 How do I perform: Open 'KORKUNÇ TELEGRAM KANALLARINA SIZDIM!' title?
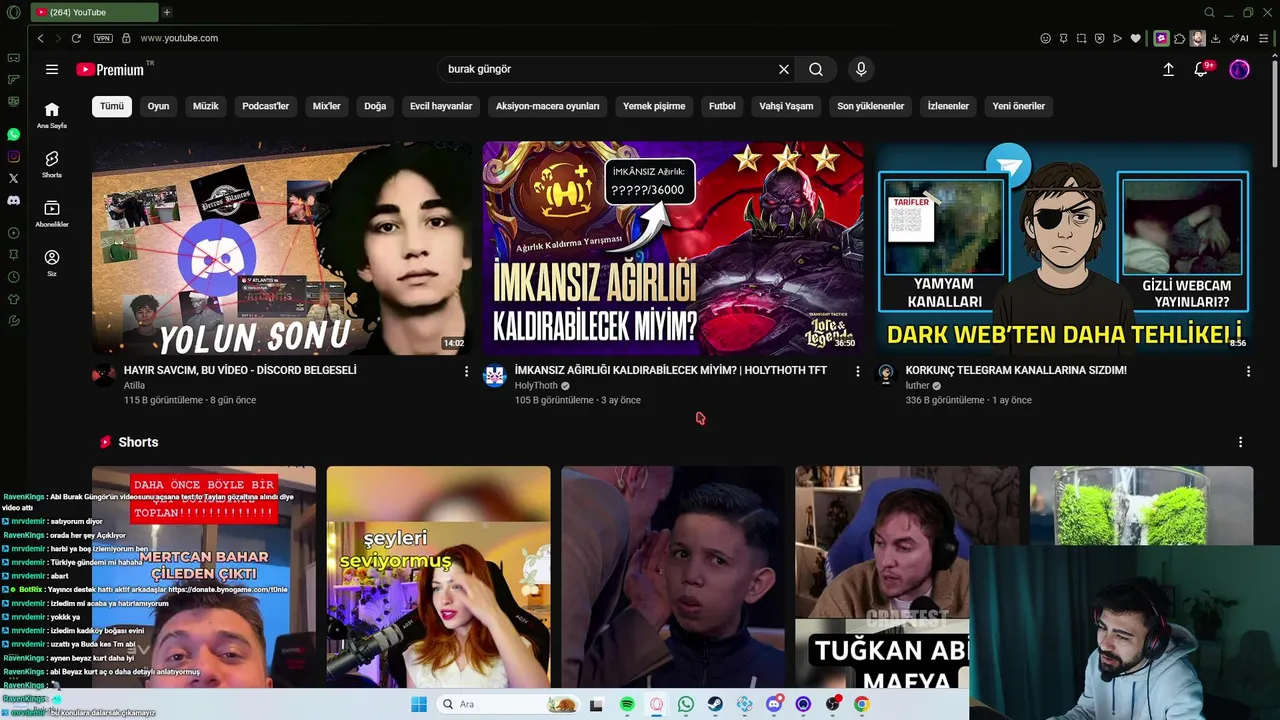coord(1016,370)
